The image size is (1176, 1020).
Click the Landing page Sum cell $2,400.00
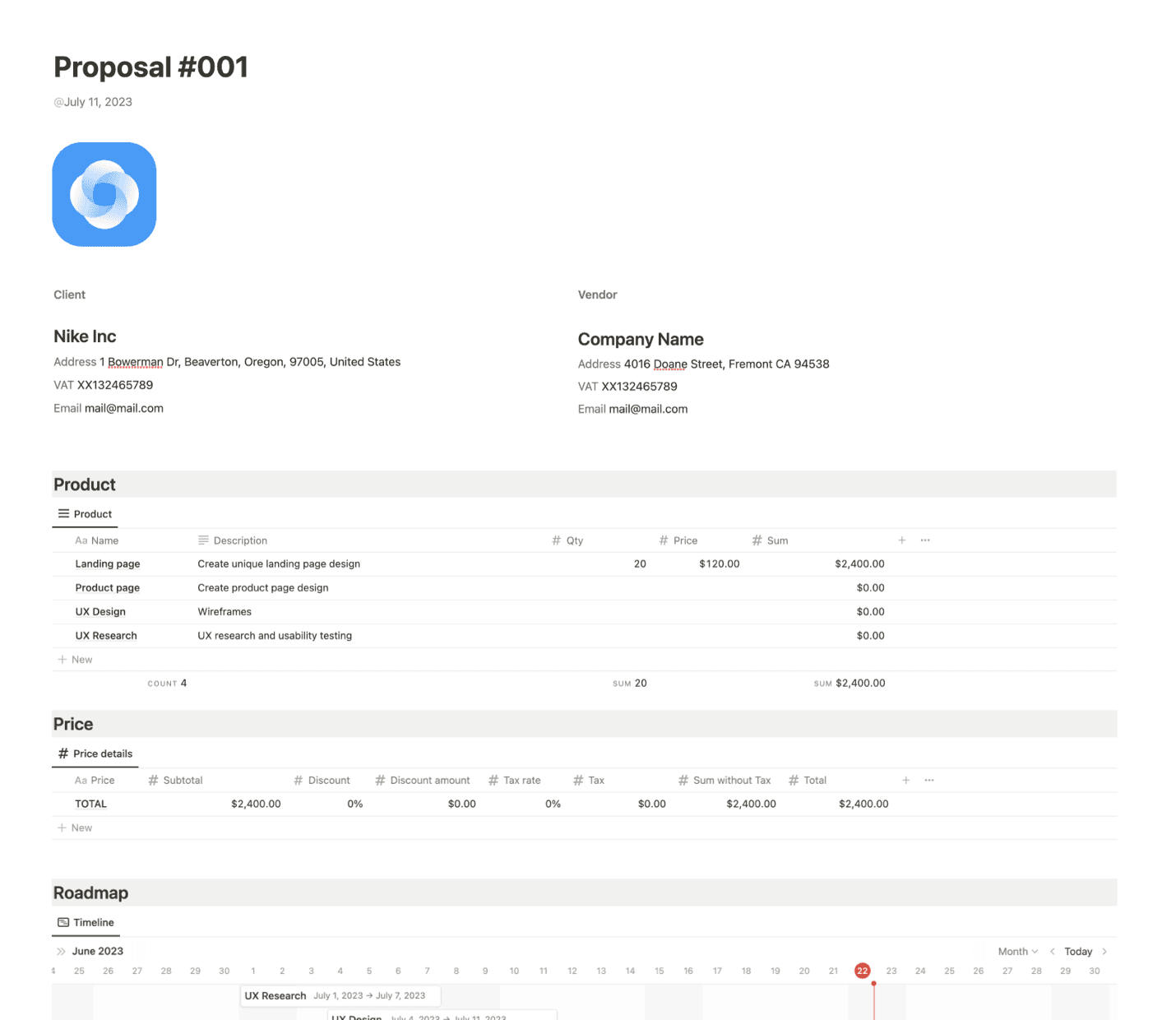click(859, 564)
